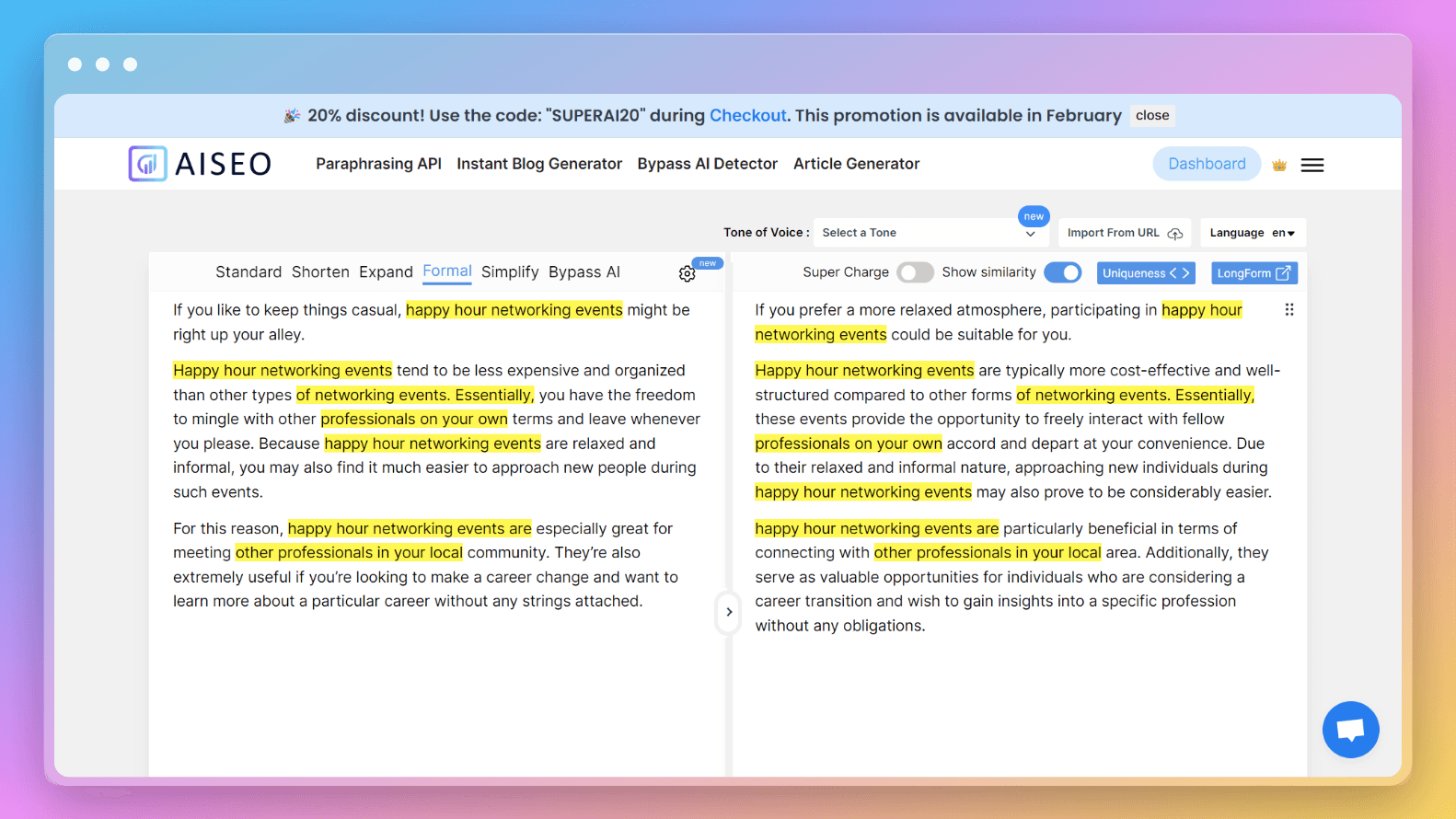Click the AISEO logo icon
Image resolution: width=1456 pixels, height=819 pixels.
(147, 164)
